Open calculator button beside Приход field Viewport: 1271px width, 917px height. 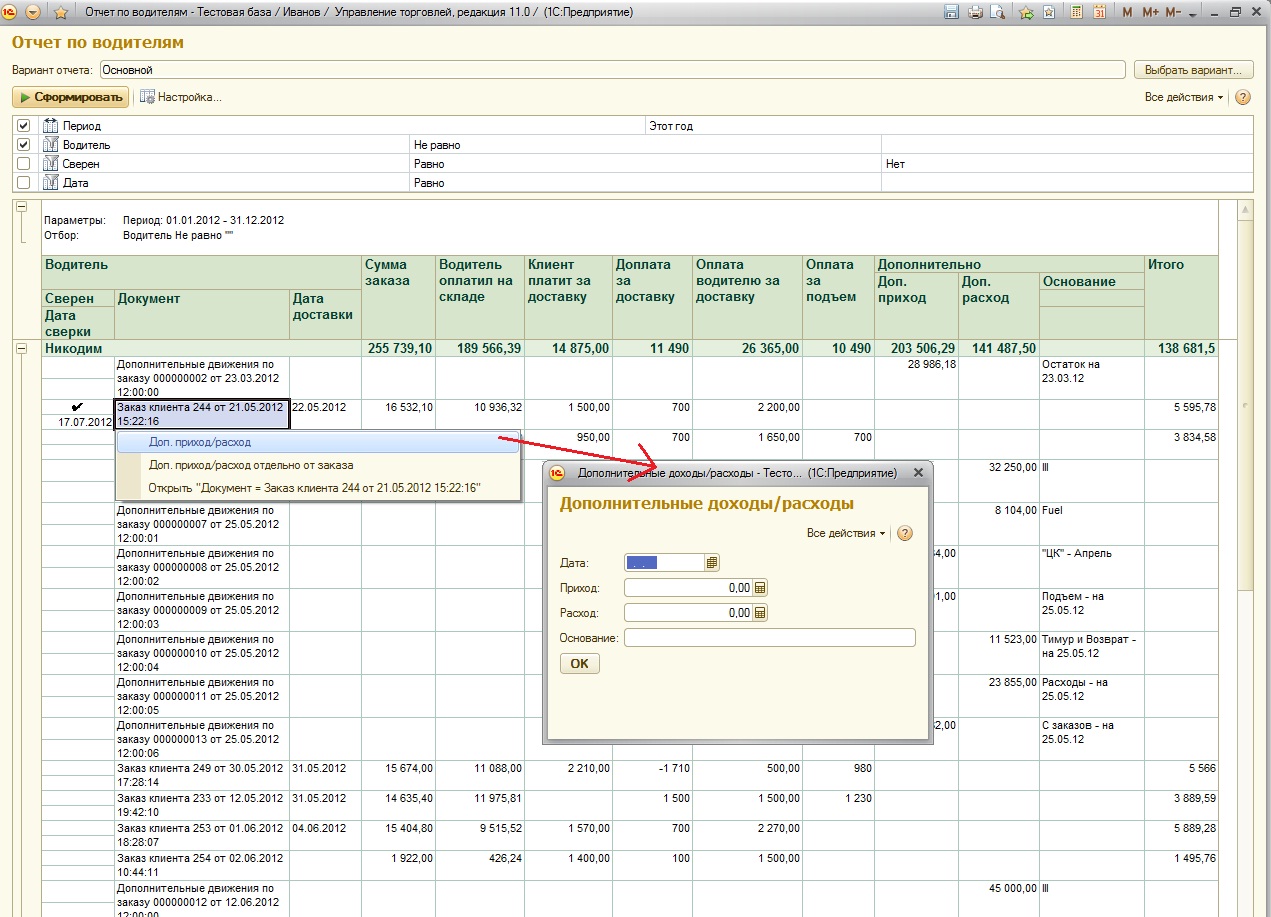pyautogui.click(x=760, y=588)
